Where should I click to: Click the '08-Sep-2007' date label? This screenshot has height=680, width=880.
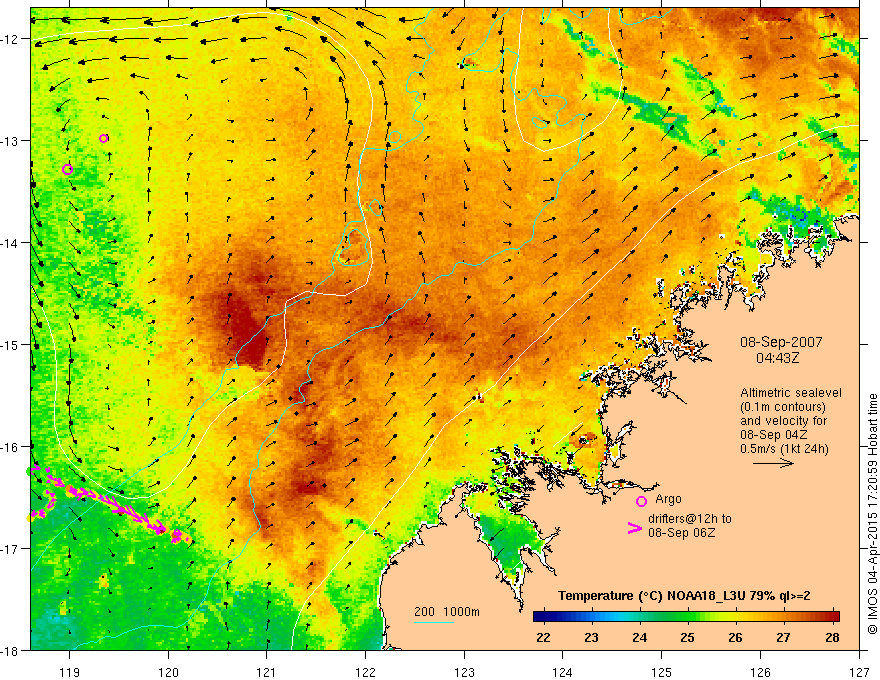point(781,342)
